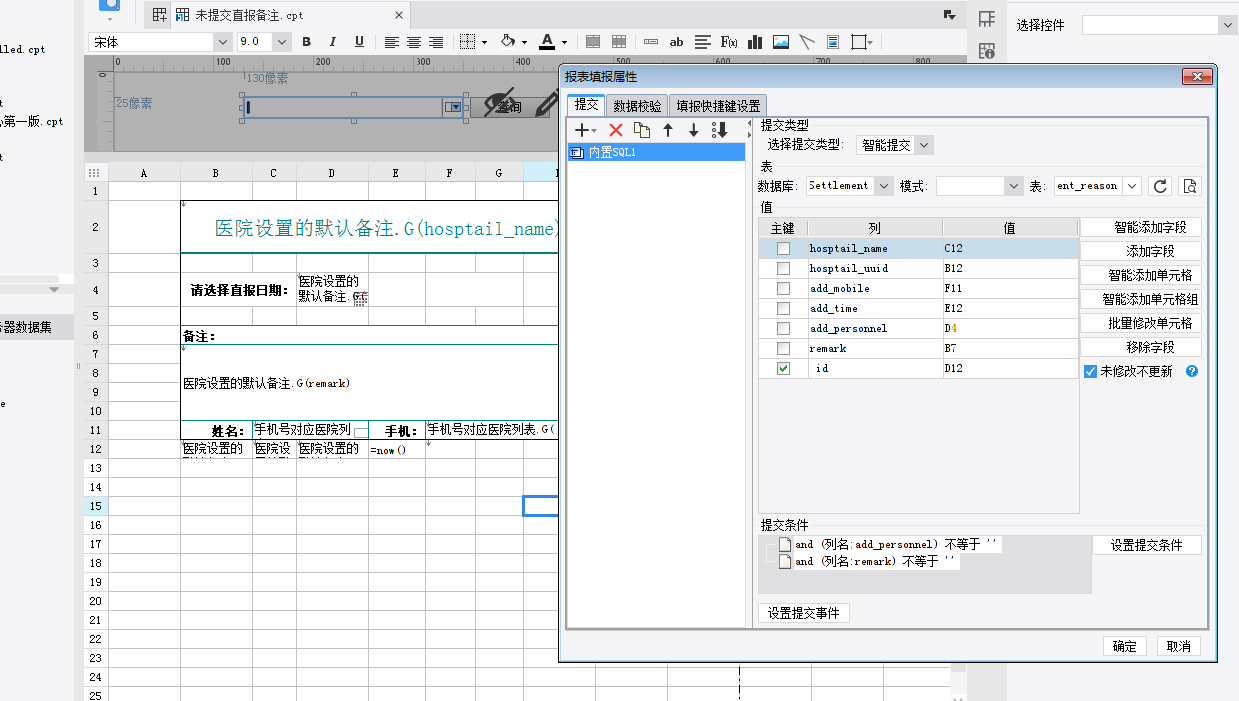The width and height of the screenshot is (1239, 701).
Task: Expand the font color dropdown arrow
Action: (564, 42)
